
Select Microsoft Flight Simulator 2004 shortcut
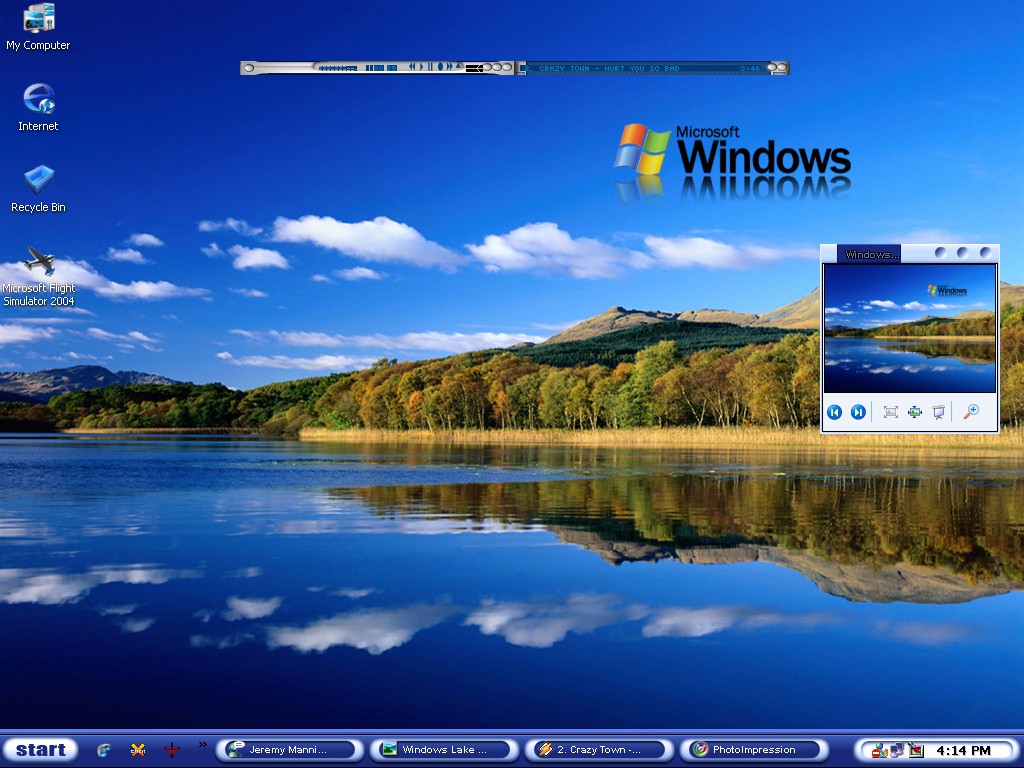[x=39, y=276]
